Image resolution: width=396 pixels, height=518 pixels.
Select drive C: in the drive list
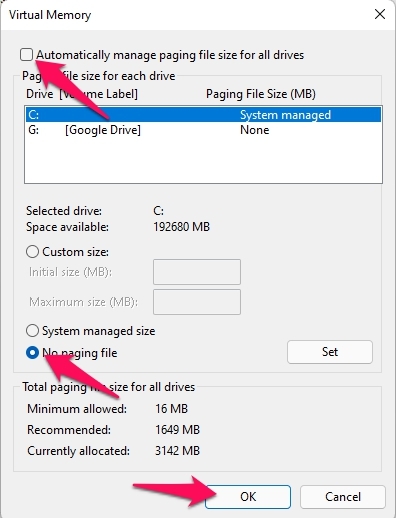tap(203, 115)
